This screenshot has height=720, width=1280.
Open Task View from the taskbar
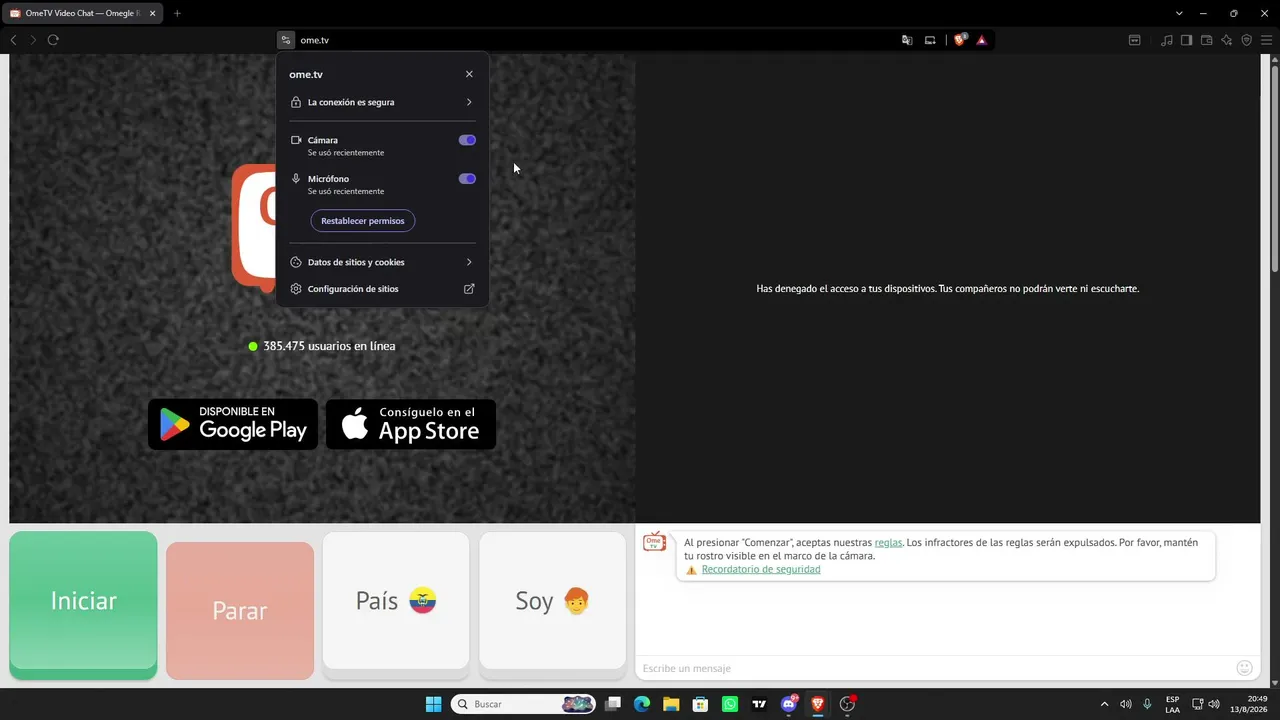click(x=613, y=704)
